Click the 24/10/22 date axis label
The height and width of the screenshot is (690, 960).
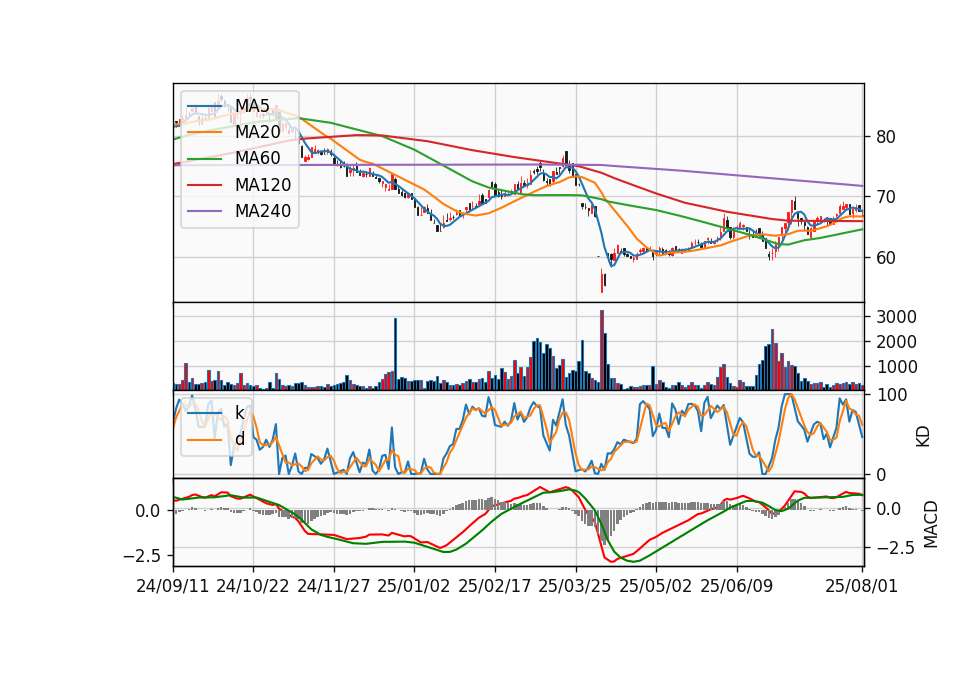253,586
